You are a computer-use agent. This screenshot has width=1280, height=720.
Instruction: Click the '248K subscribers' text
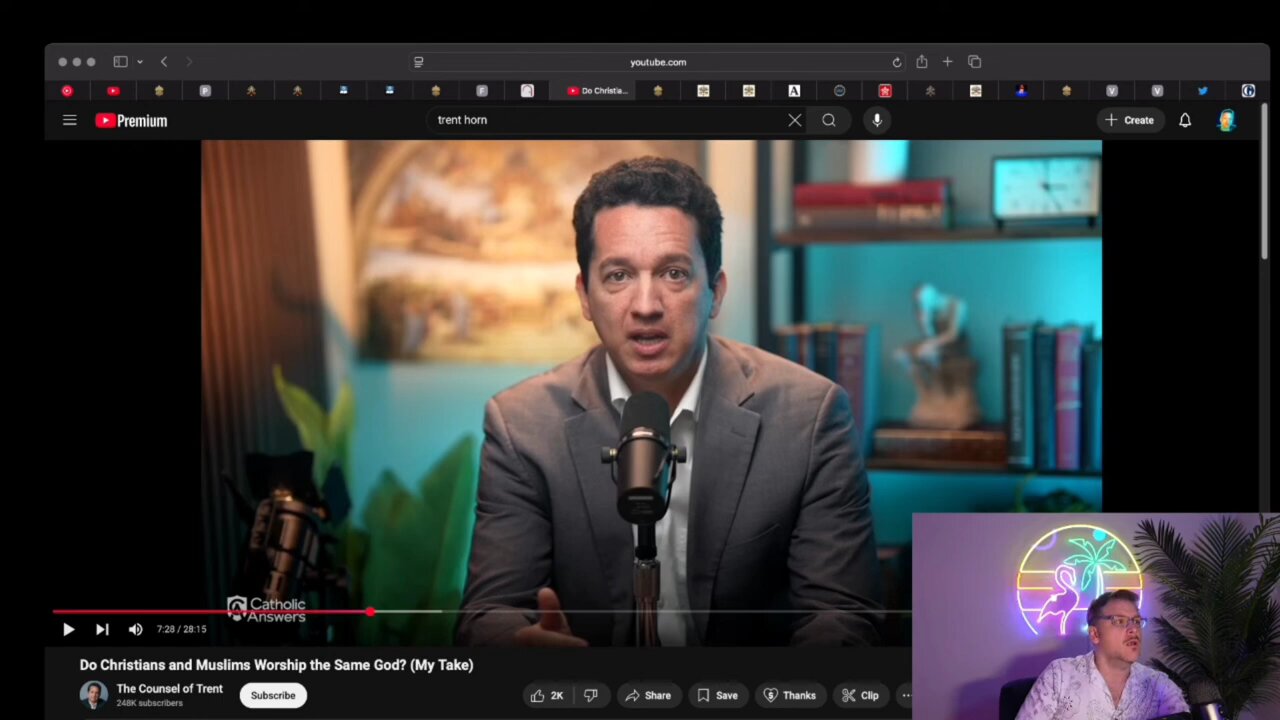point(150,703)
